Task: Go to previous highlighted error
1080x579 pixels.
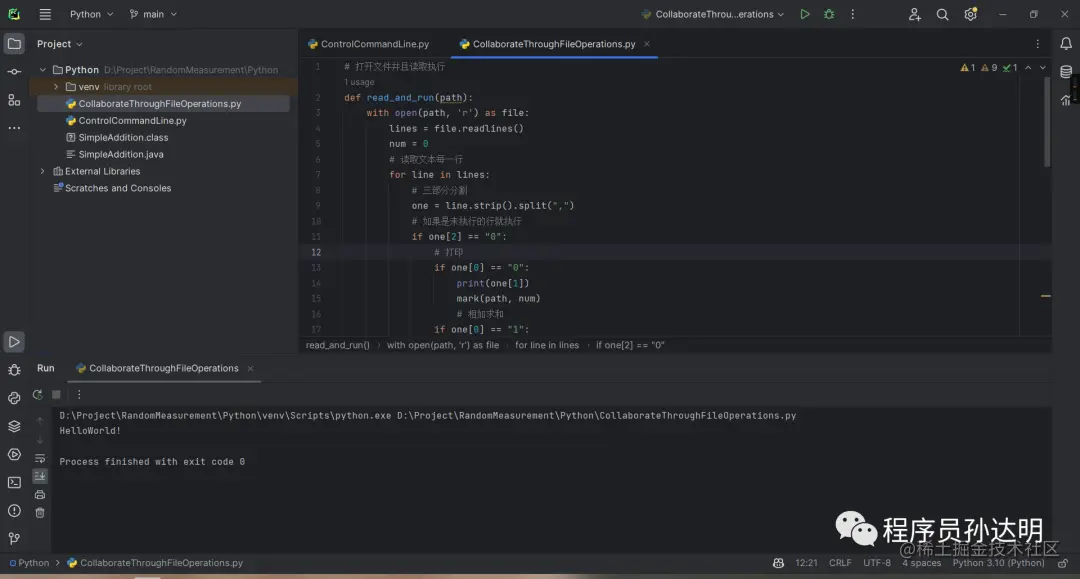Action: point(1028,67)
